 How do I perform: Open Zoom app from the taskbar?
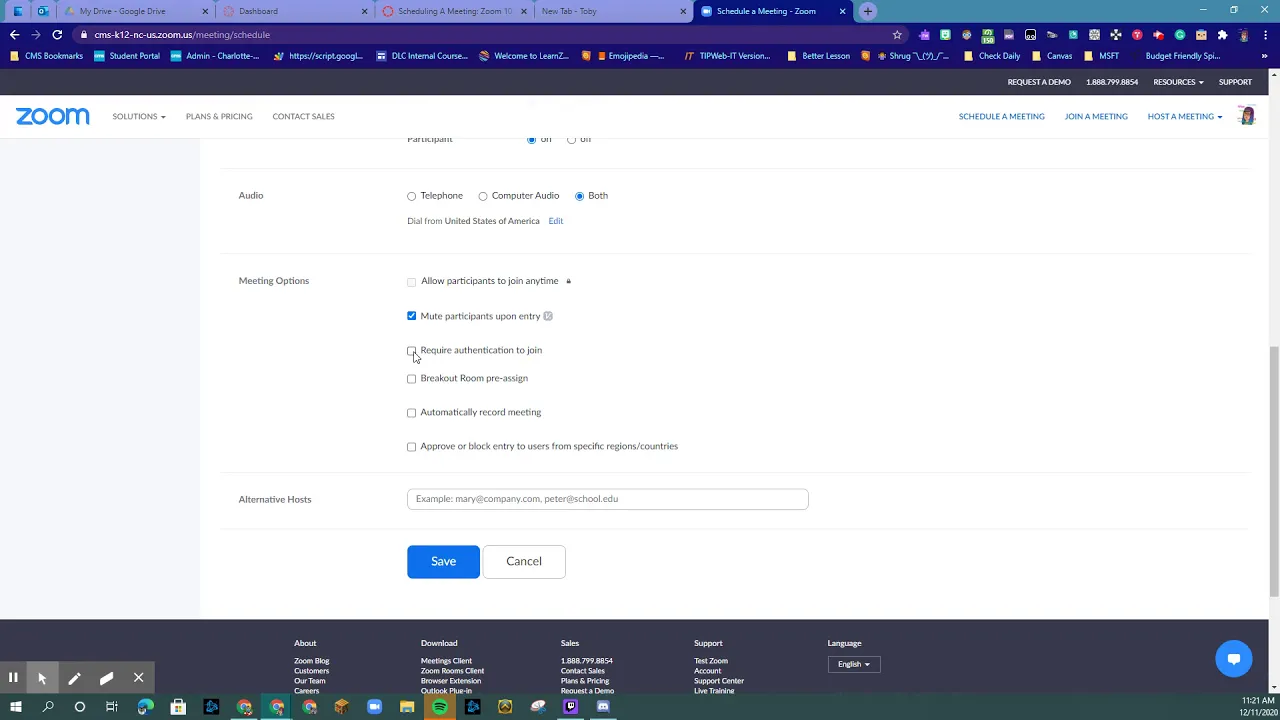pos(374,707)
